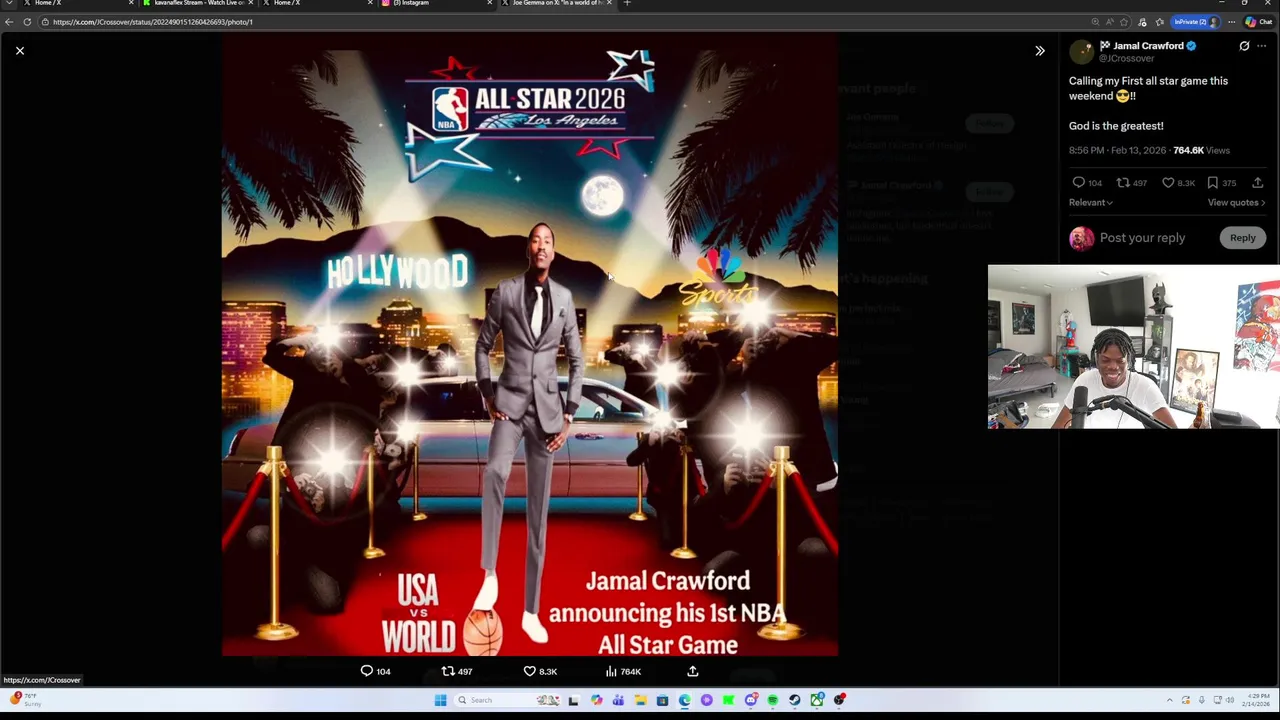
Task: Open Microsoft Edge taskbar icon
Action: click(684, 700)
